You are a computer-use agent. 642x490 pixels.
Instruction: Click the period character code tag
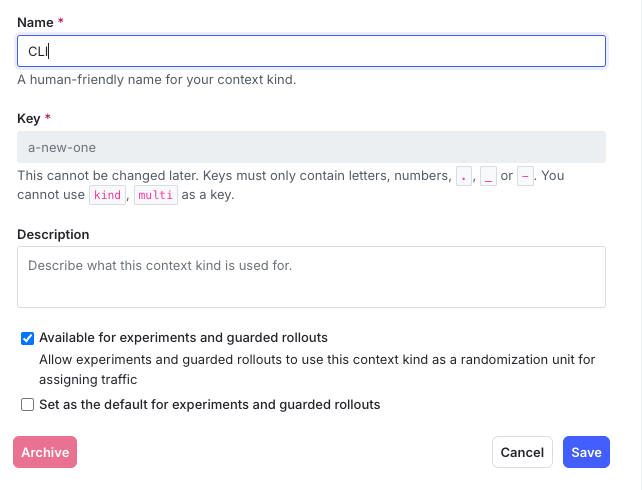(464, 176)
